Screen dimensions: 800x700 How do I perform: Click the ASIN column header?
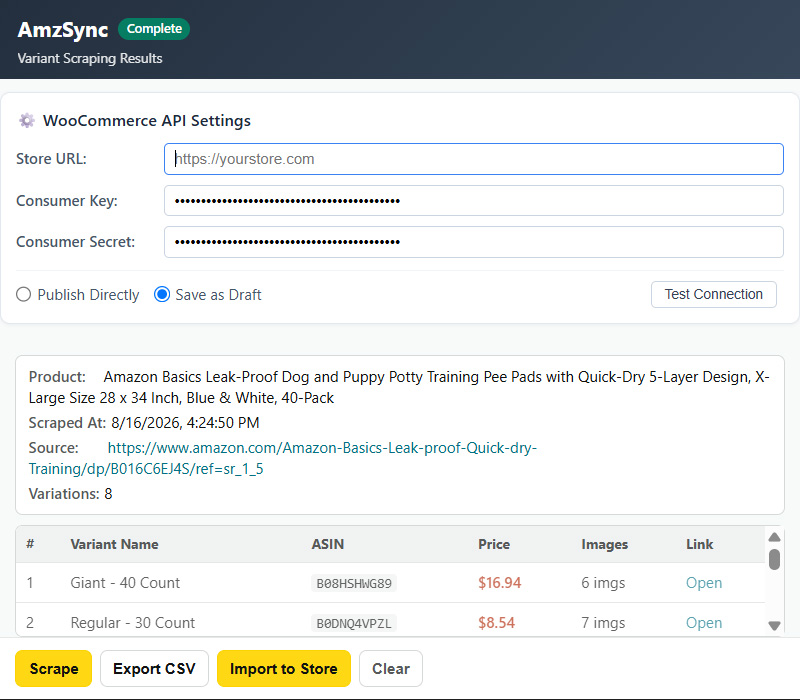(328, 544)
